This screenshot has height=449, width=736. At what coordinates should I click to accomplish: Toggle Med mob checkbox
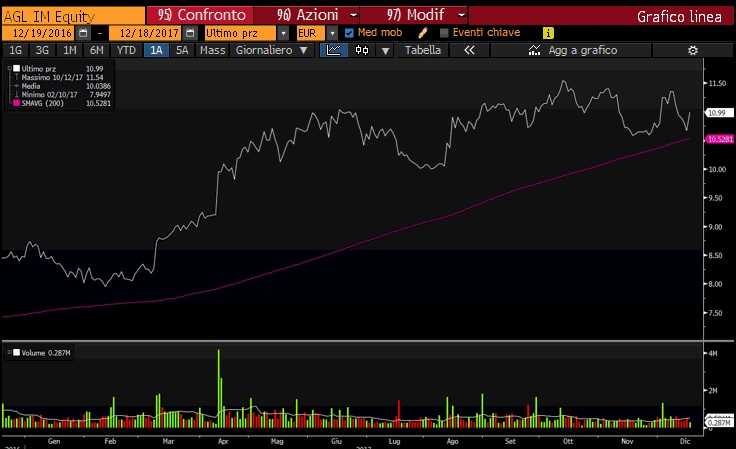point(349,33)
